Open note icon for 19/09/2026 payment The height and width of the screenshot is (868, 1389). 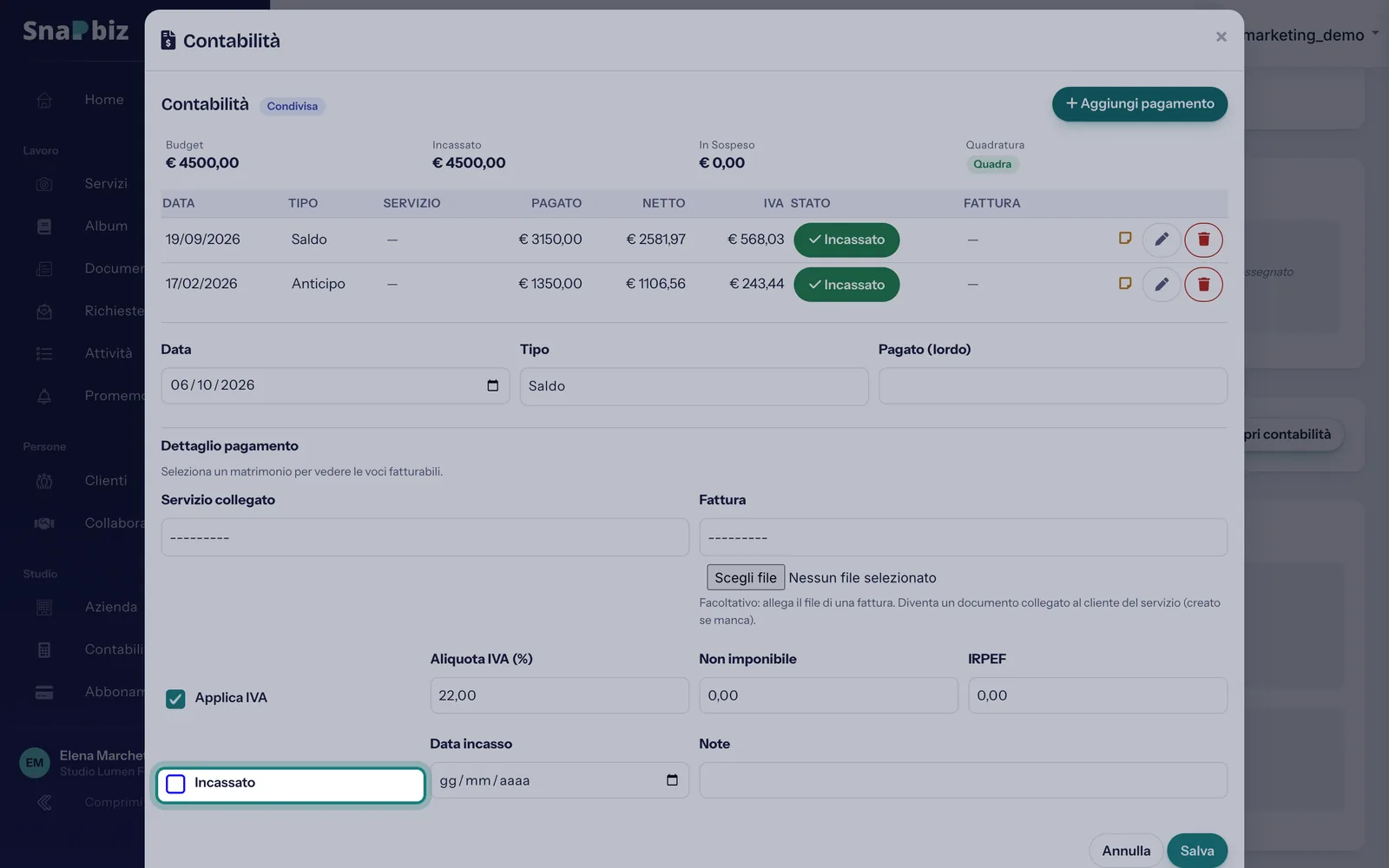coord(1125,238)
